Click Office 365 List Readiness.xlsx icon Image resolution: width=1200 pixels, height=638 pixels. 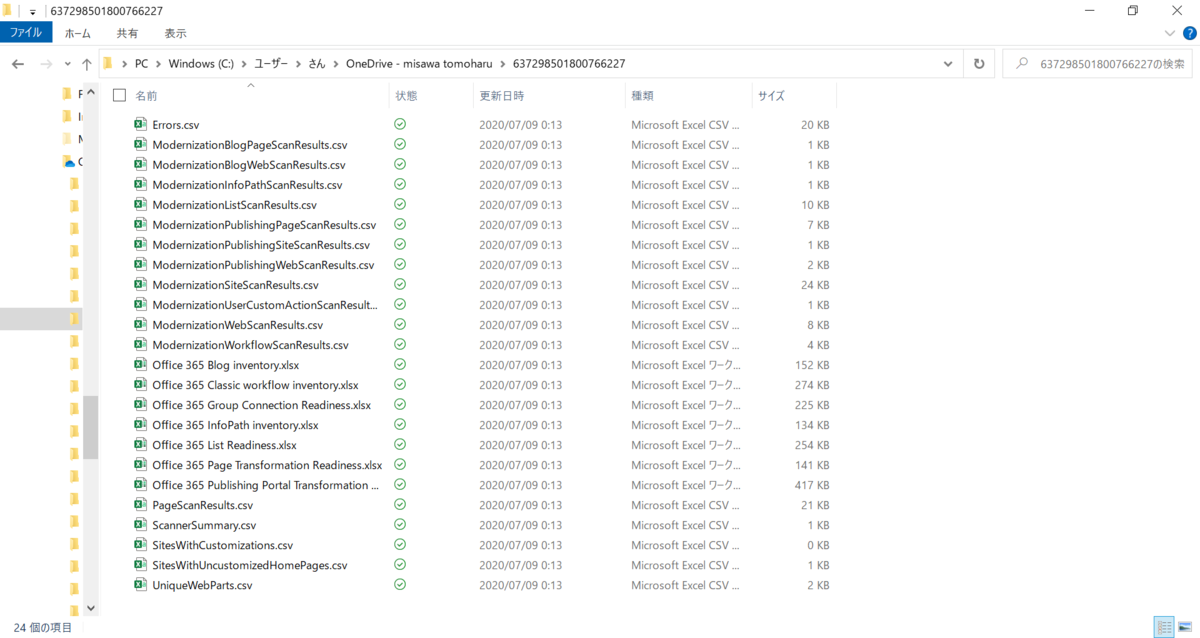(140, 445)
